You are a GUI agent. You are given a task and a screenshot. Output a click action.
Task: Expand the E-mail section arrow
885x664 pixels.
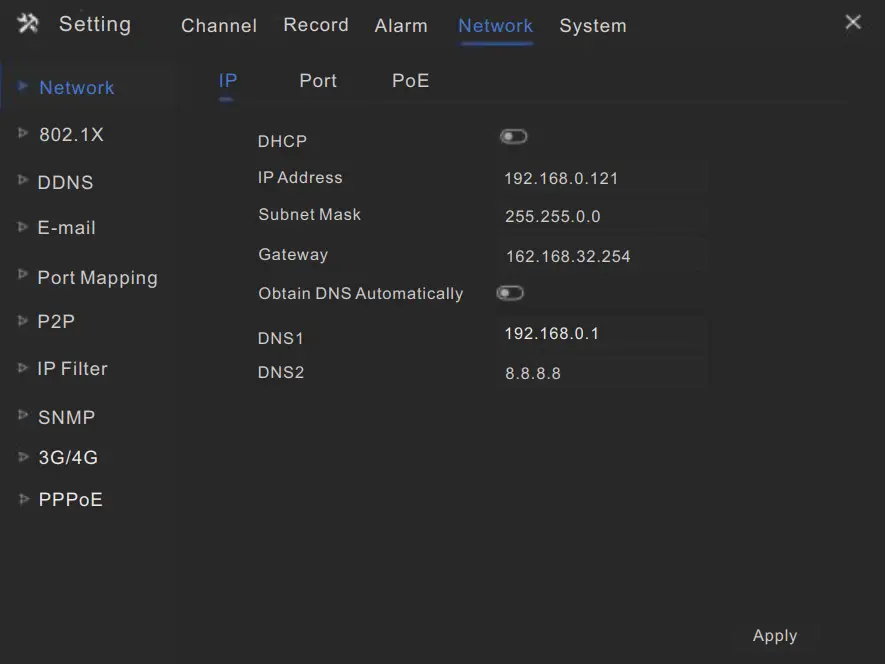coord(23,227)
